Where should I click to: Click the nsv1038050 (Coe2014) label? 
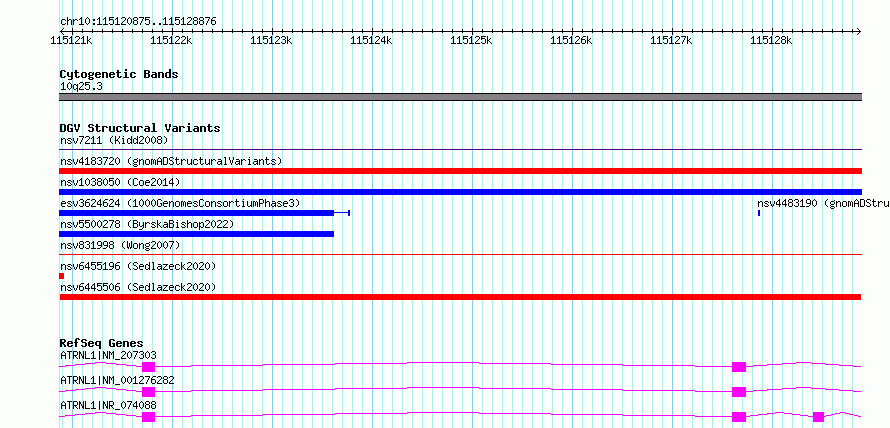(120, 182)
